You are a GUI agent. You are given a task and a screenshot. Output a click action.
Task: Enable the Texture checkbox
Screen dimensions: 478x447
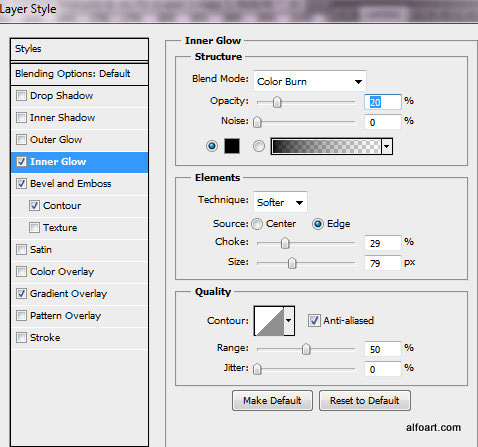(x=34, y=228)
